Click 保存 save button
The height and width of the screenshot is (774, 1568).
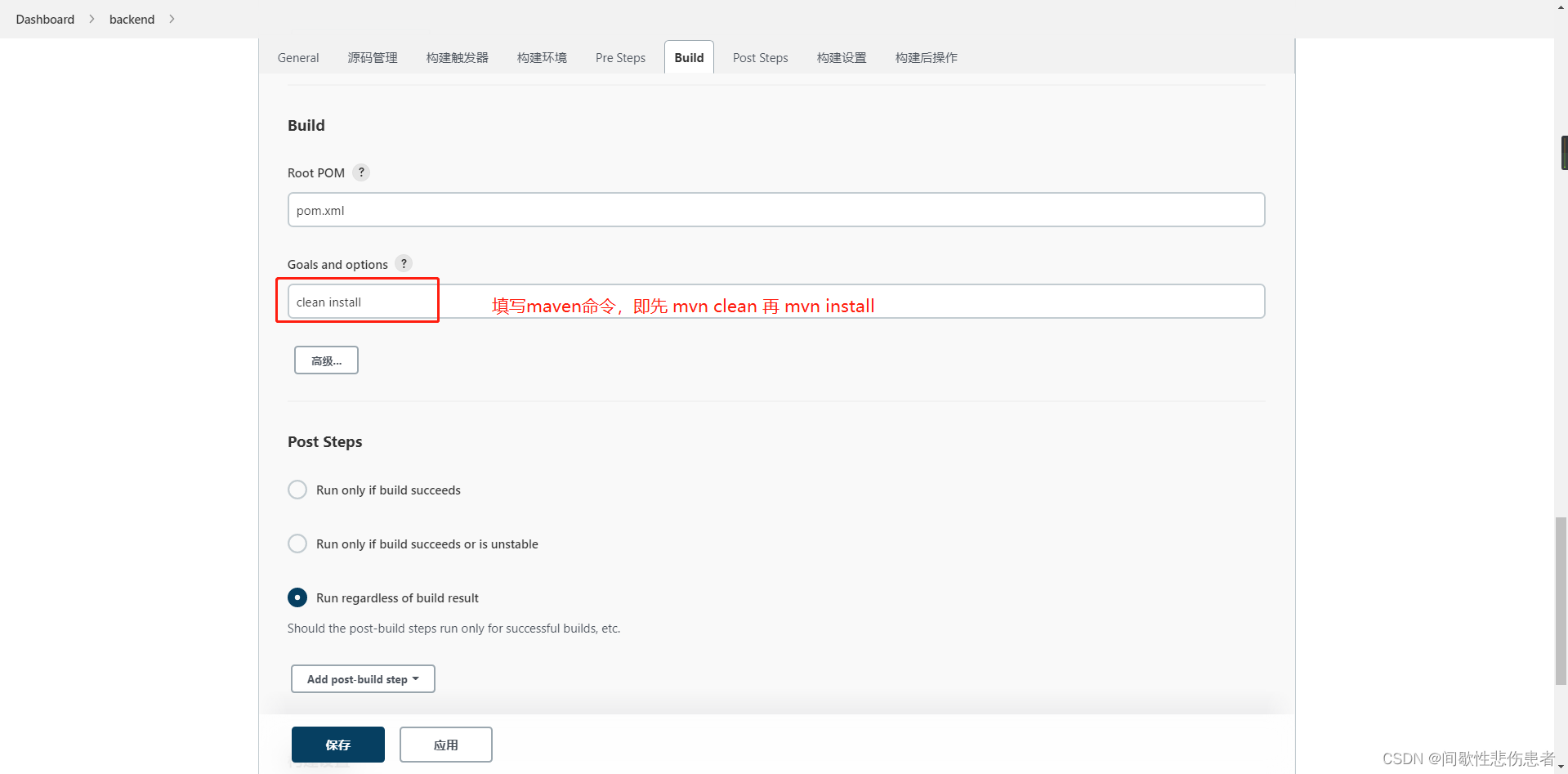(x=338, y=745)
